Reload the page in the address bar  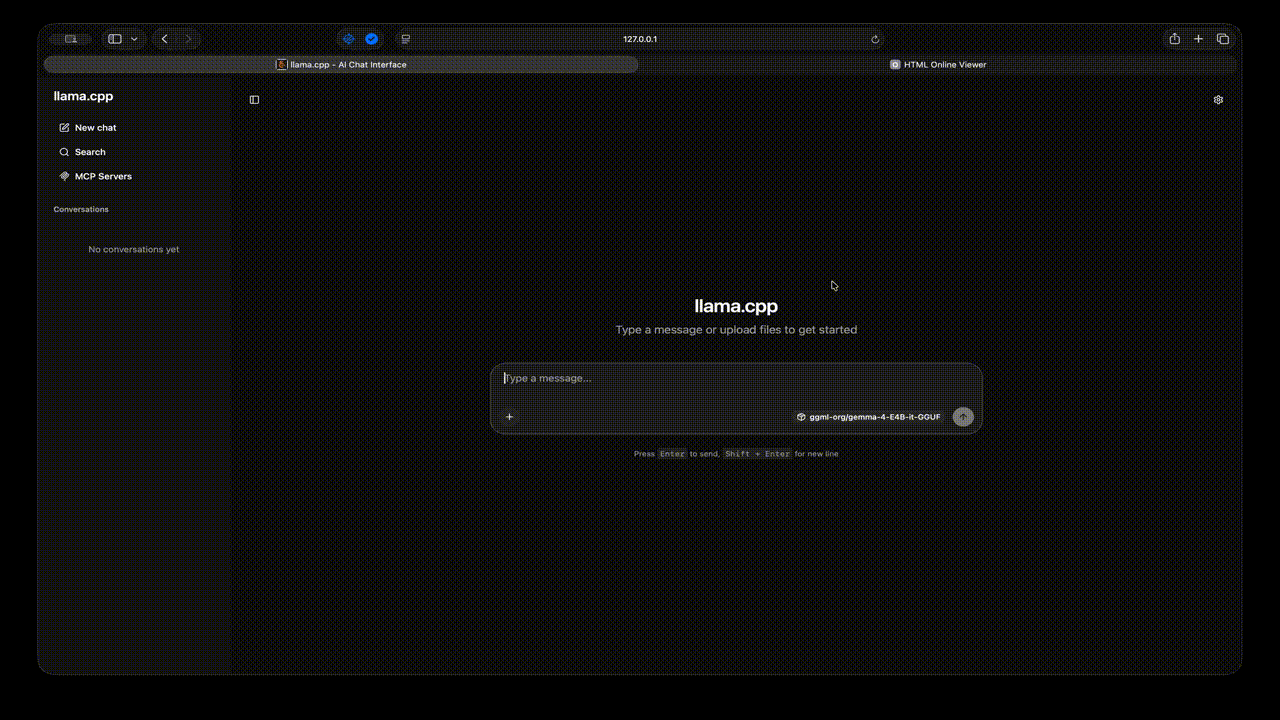click(x=875, y=39)
